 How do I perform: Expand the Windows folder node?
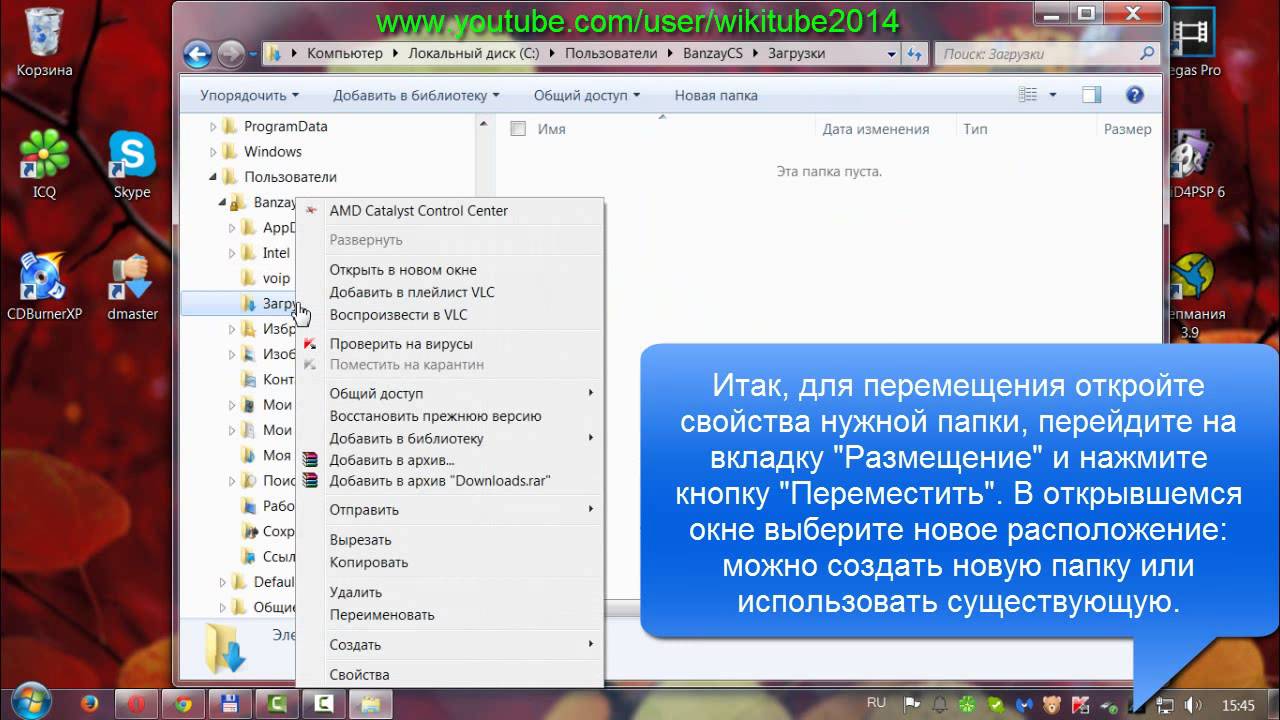pyautogui.click(x=213, y=152)
